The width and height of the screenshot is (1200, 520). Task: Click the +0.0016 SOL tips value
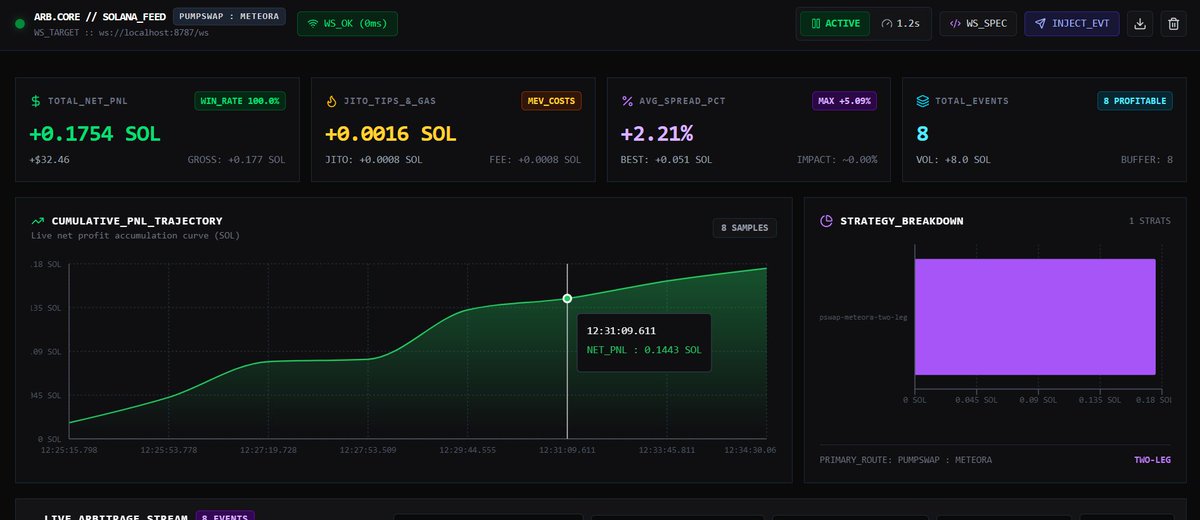(390, 134)
